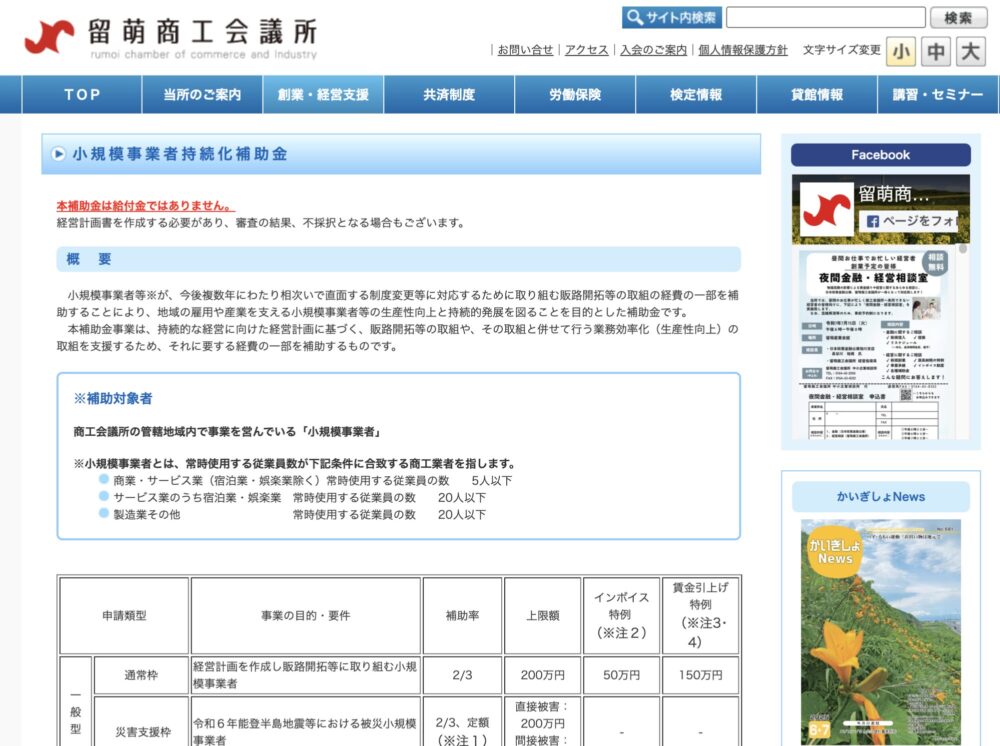Click the 検索 search button
Screen dimensions: 1000x746
(958, 18)
